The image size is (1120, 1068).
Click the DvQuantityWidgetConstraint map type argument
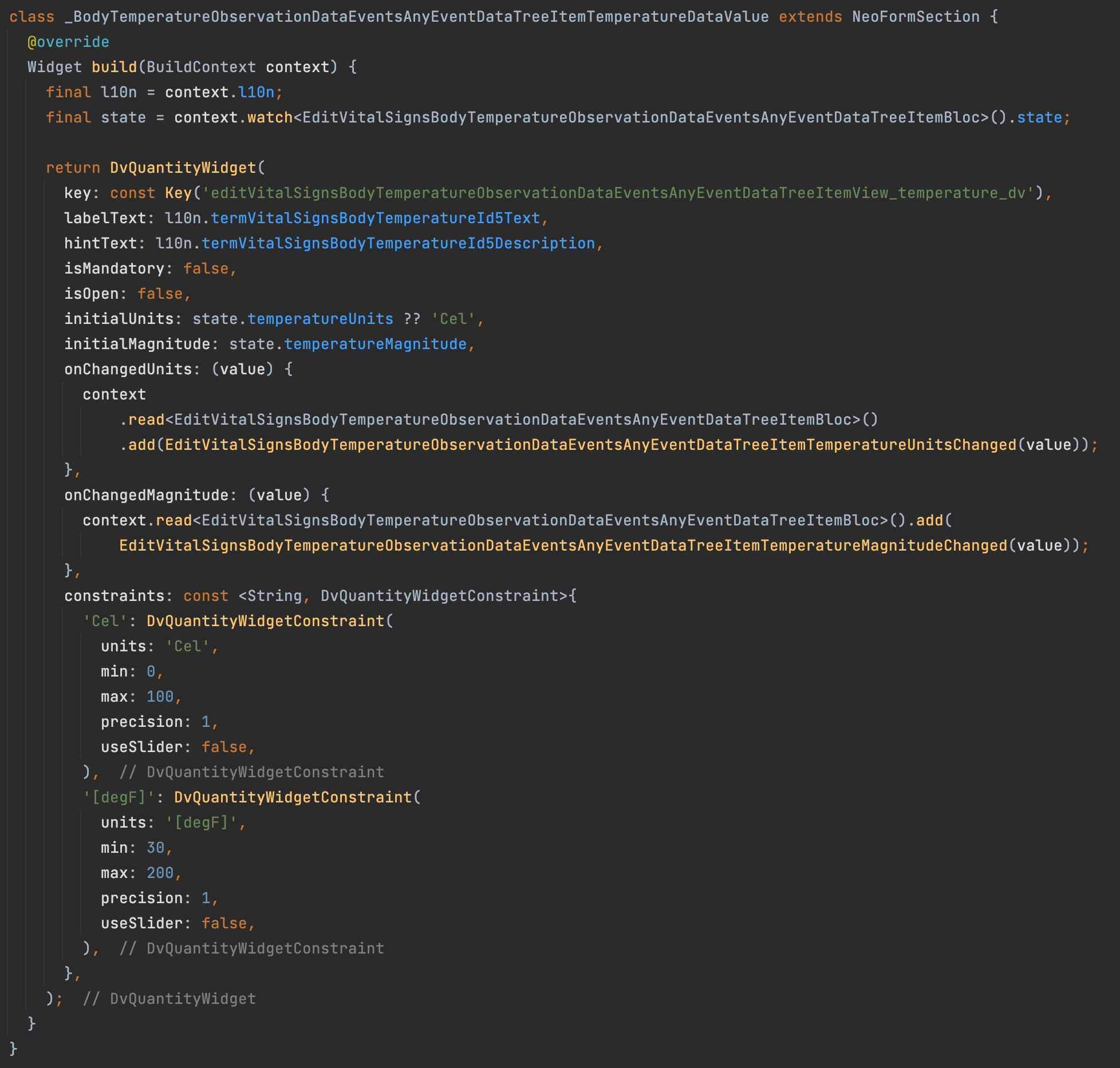click(x=439, y=596)
